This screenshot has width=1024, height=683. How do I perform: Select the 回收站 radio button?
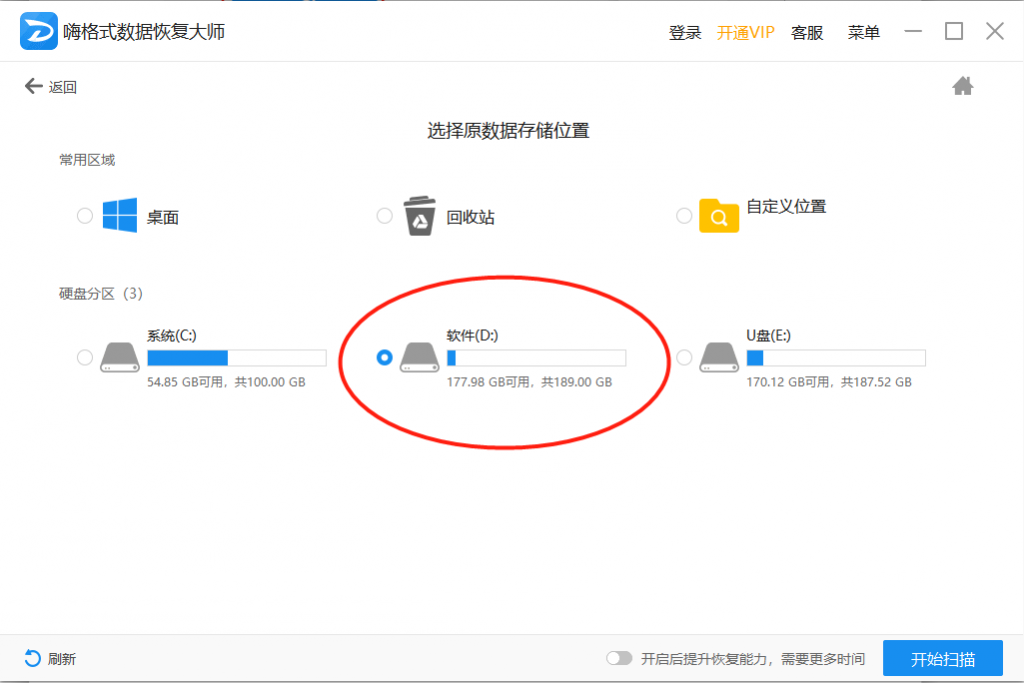pos(385,215)
